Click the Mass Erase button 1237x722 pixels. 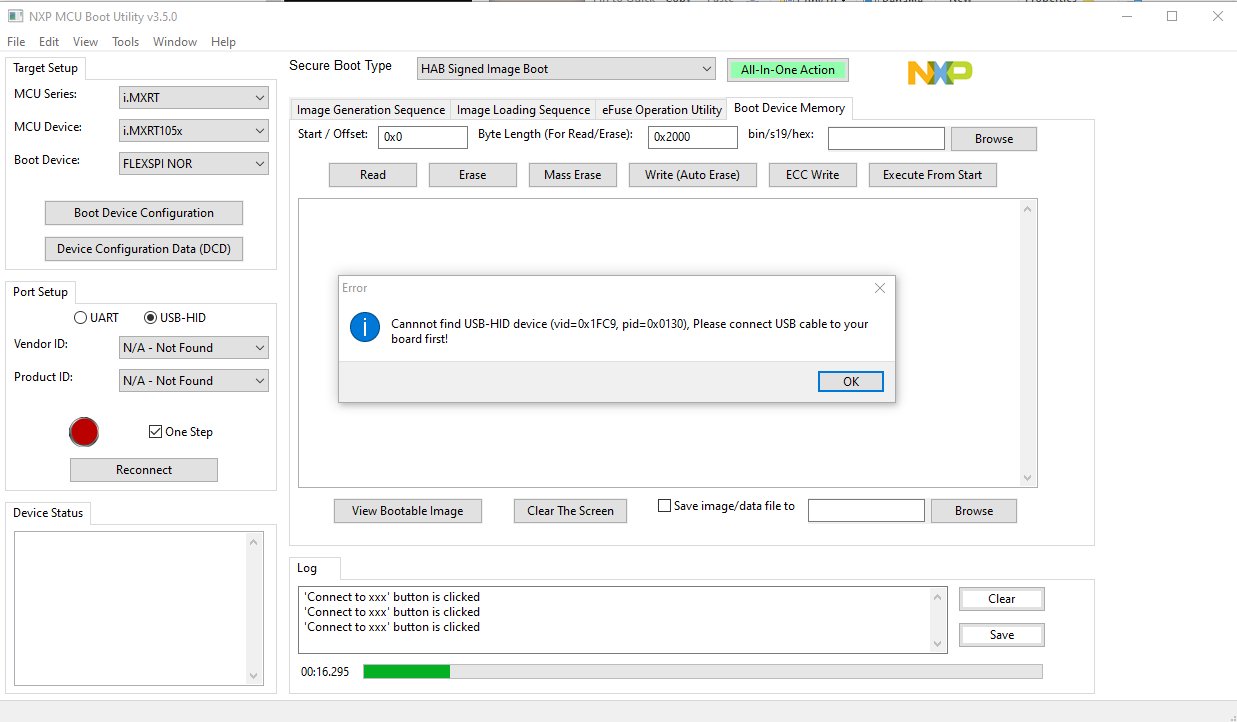pos(572,174)
